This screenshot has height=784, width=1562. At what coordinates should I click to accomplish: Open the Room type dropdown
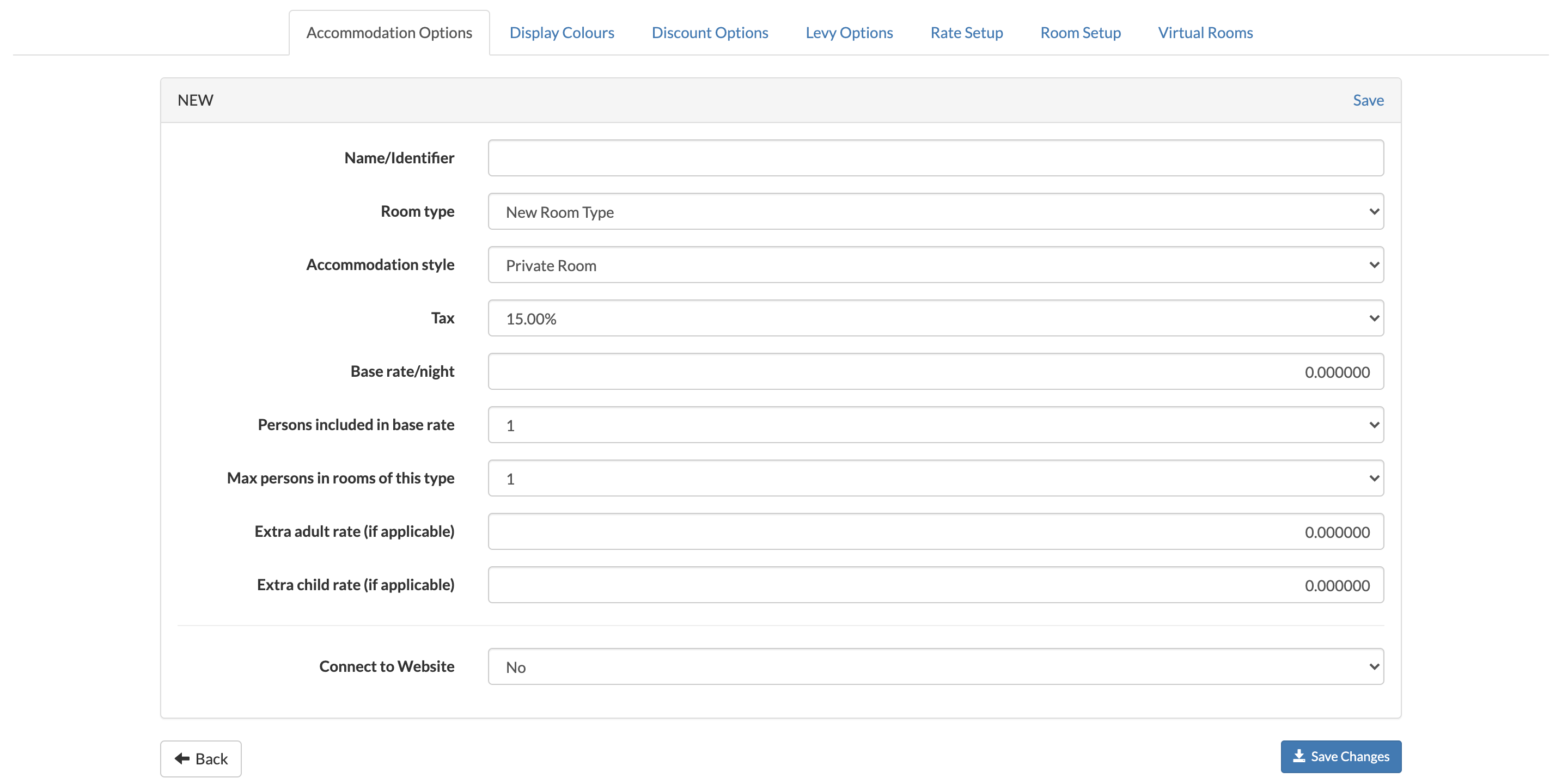[935, 212]
